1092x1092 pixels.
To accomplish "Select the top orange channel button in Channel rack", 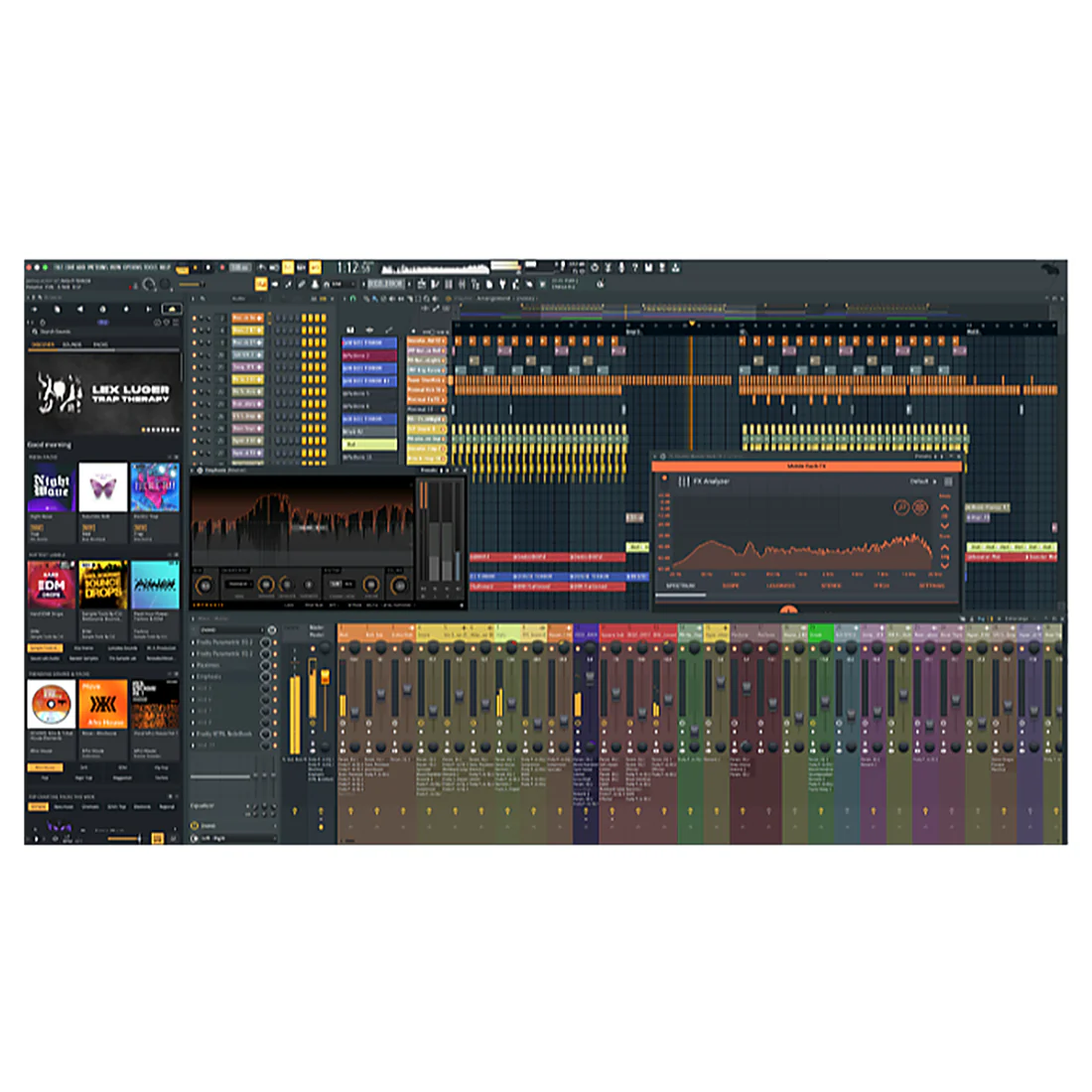I will tap(247, 319).
